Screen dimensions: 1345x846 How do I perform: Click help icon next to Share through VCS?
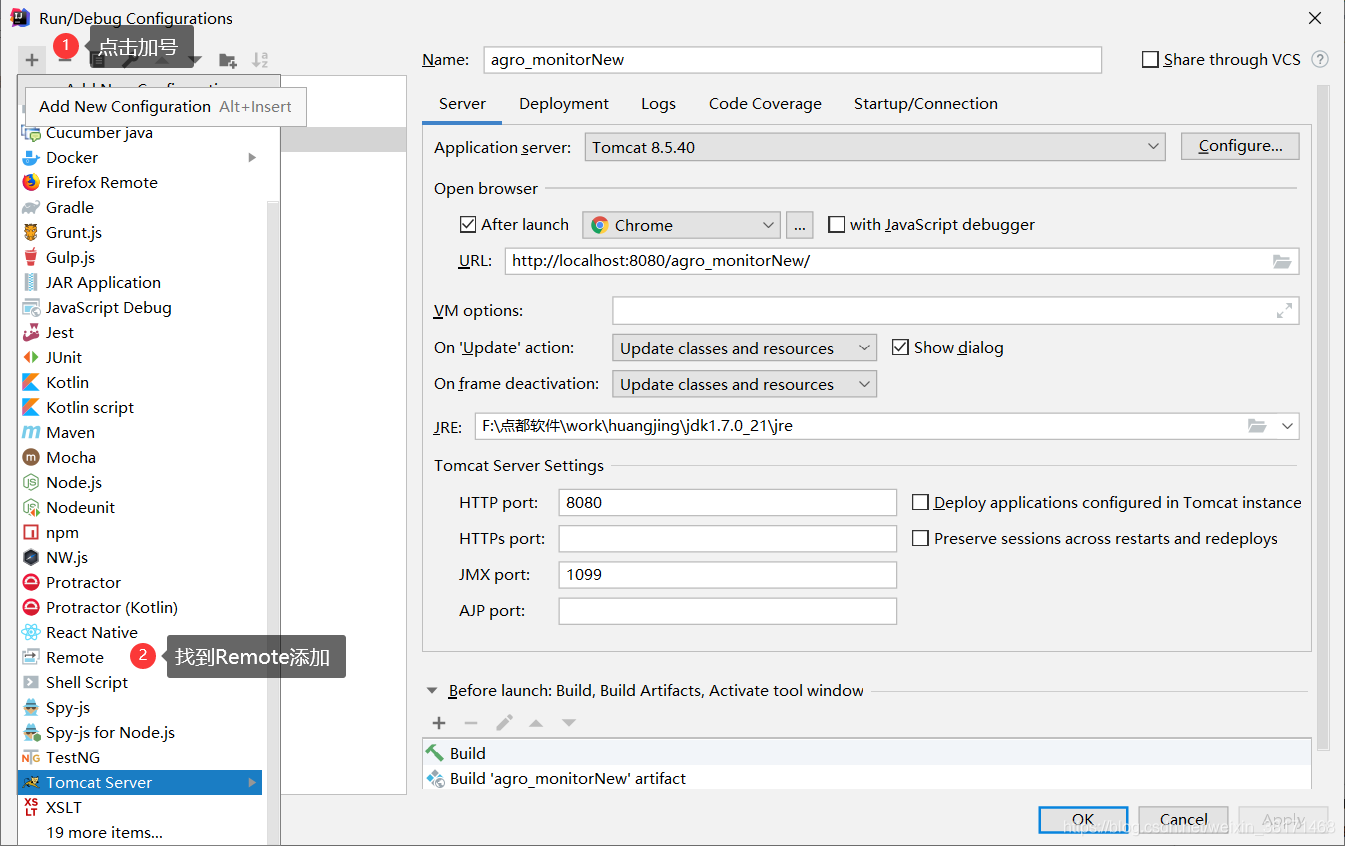1320,59
